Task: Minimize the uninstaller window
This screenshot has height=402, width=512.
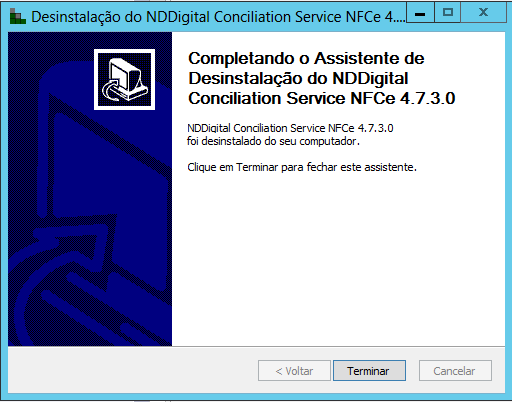Action: point(420,13)
